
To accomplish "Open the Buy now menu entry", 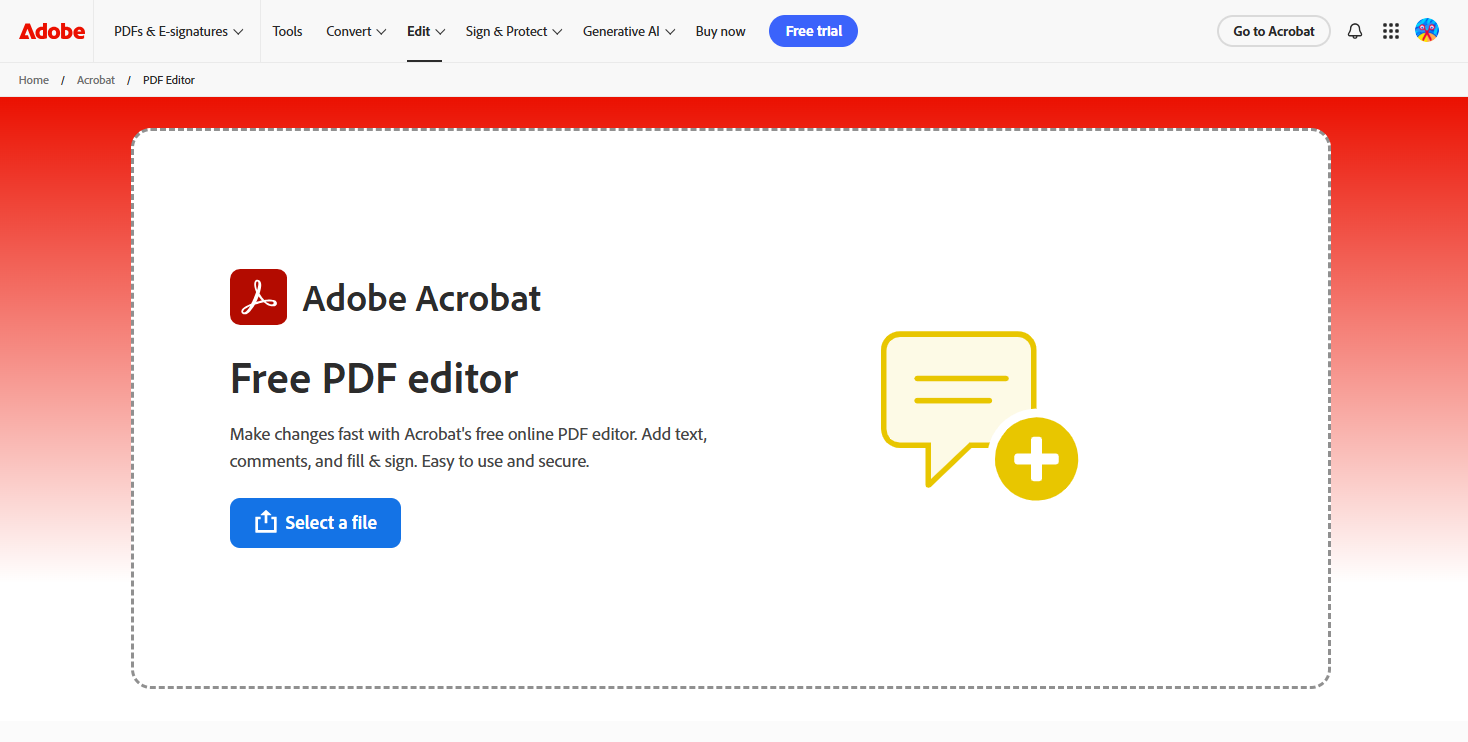I will pyautogui.click(x=720, y=31).
